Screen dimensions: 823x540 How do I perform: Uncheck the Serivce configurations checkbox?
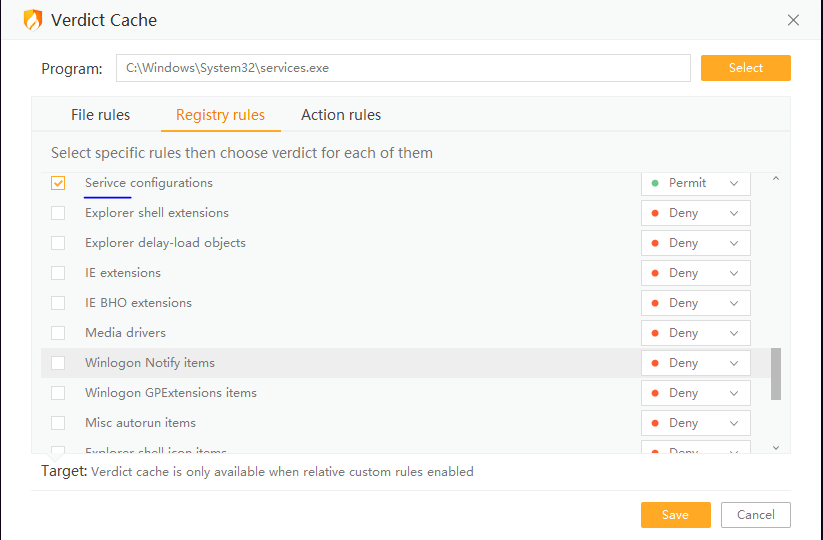[58, 183]
